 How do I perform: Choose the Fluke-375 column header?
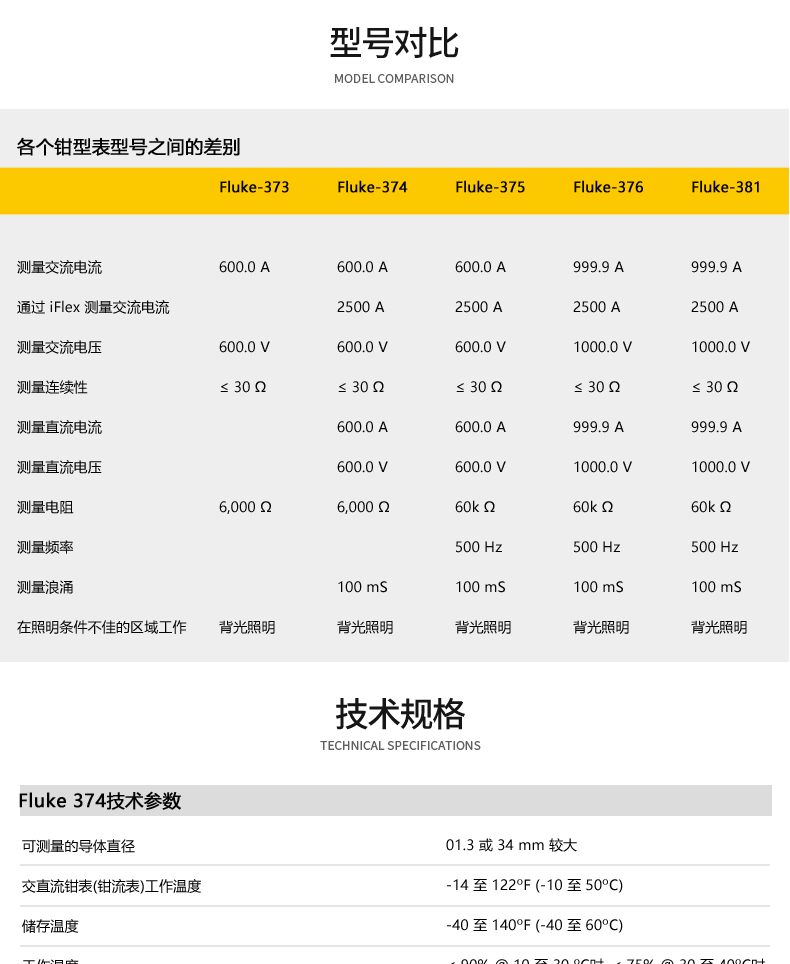coord(490,187)
